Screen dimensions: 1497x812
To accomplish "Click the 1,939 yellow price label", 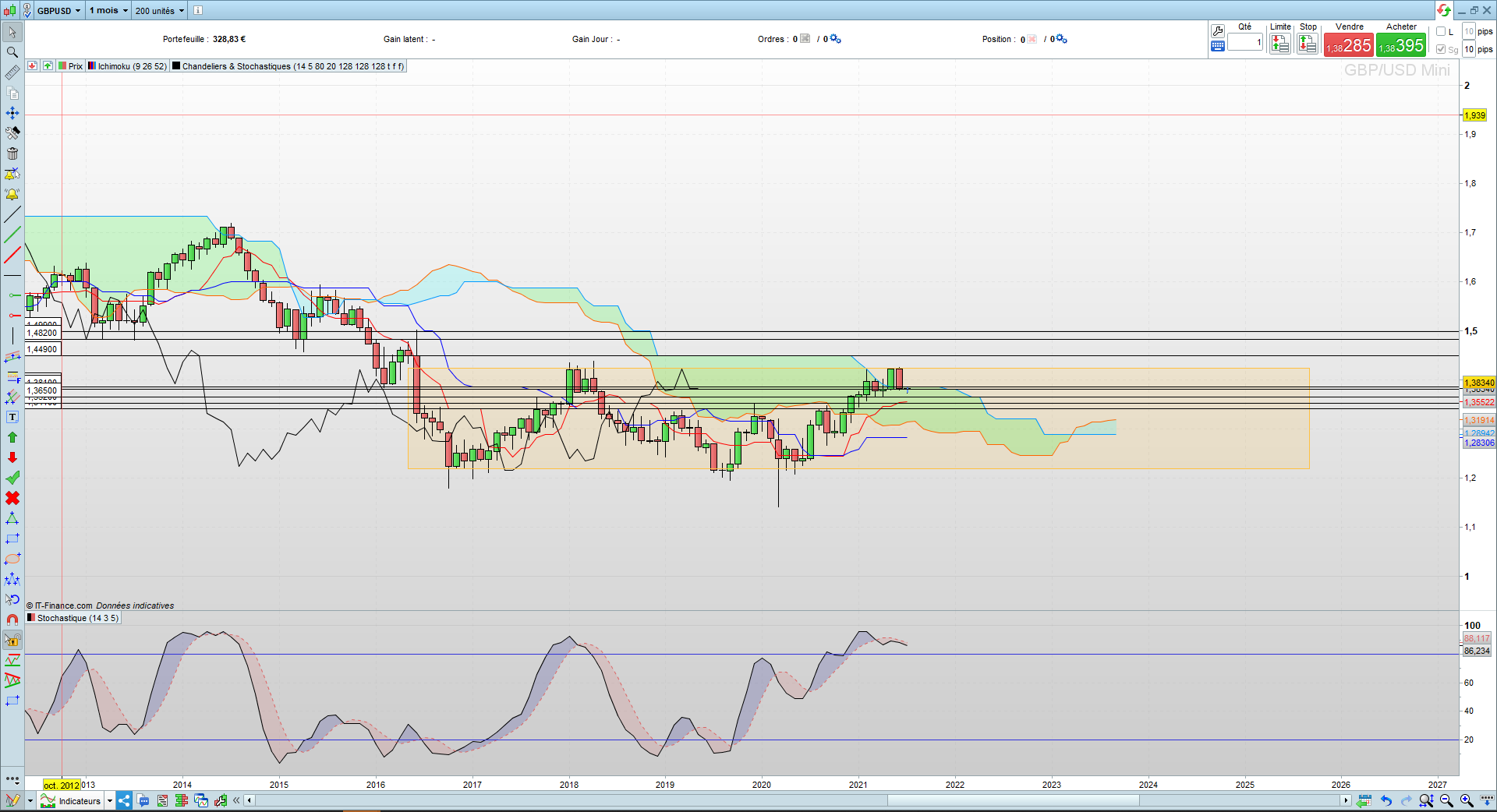I will (x=1475, y=115).
